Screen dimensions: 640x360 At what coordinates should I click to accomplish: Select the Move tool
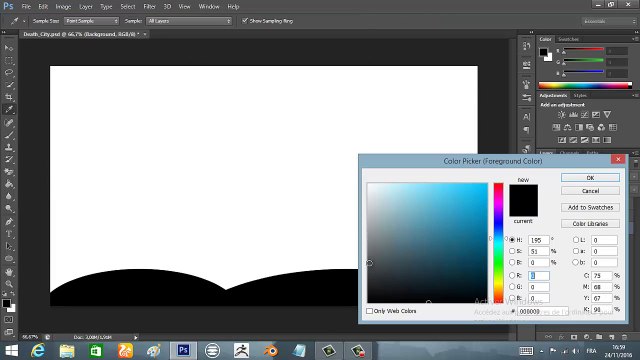click(9, 48)
